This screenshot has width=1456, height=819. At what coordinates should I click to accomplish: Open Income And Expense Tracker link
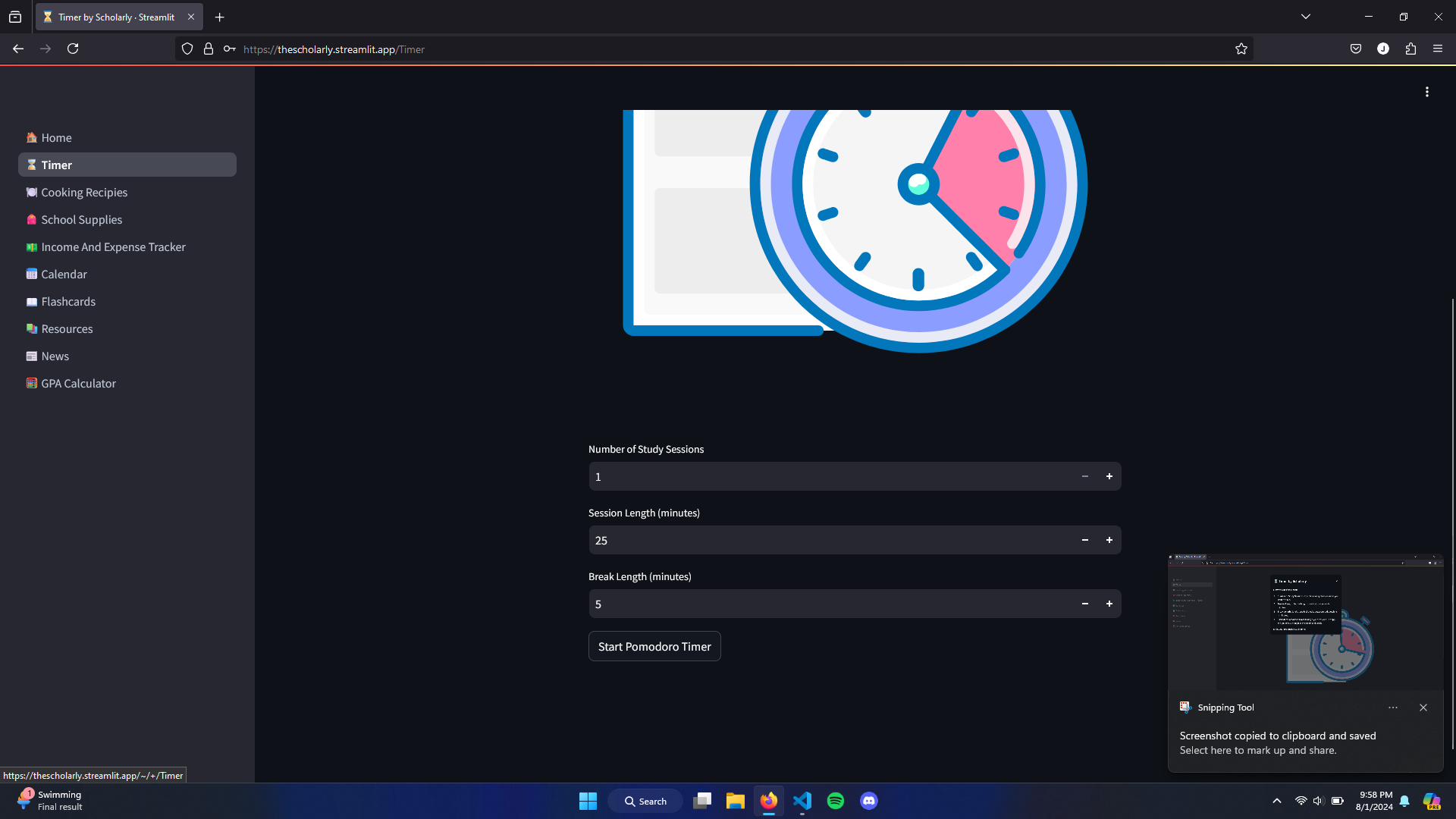[113, 247]
